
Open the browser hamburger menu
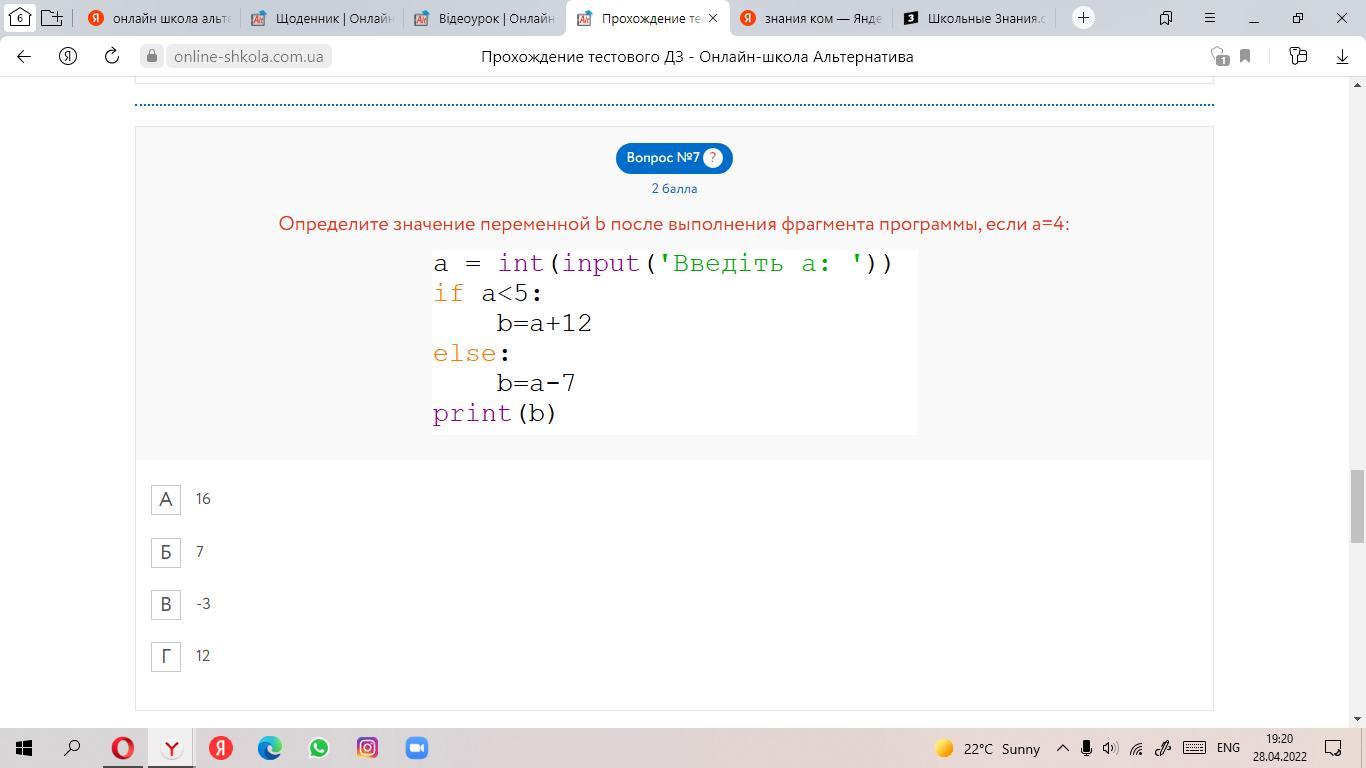(x=1209, y=18)
